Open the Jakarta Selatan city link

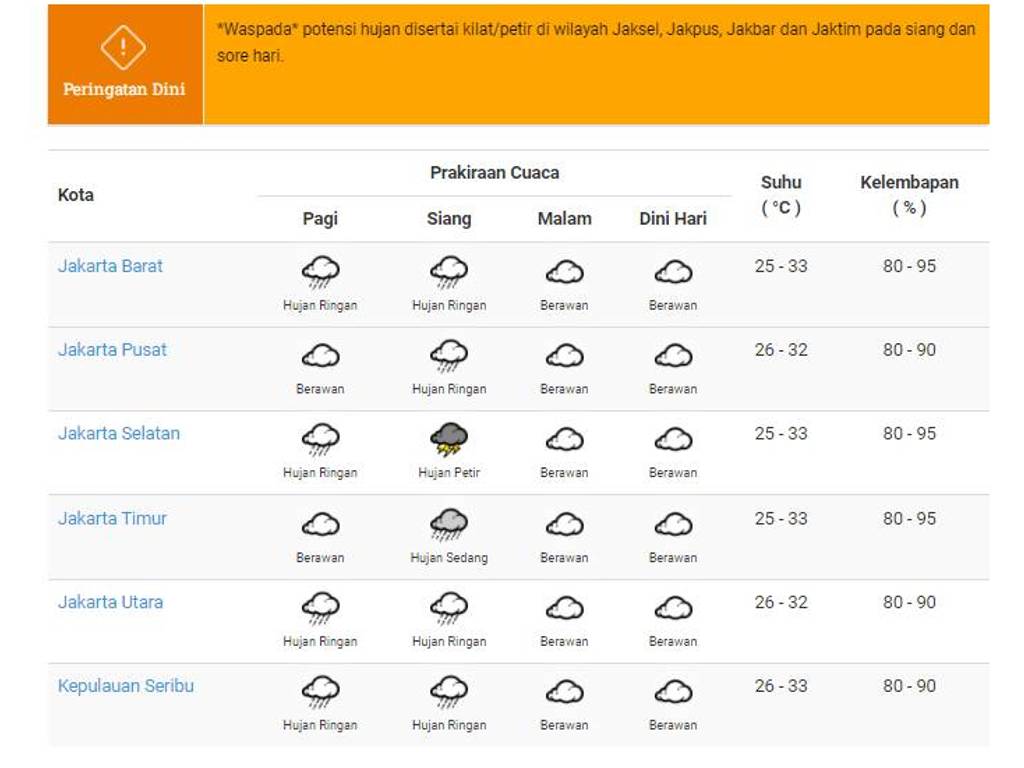[x=119, y=434]
